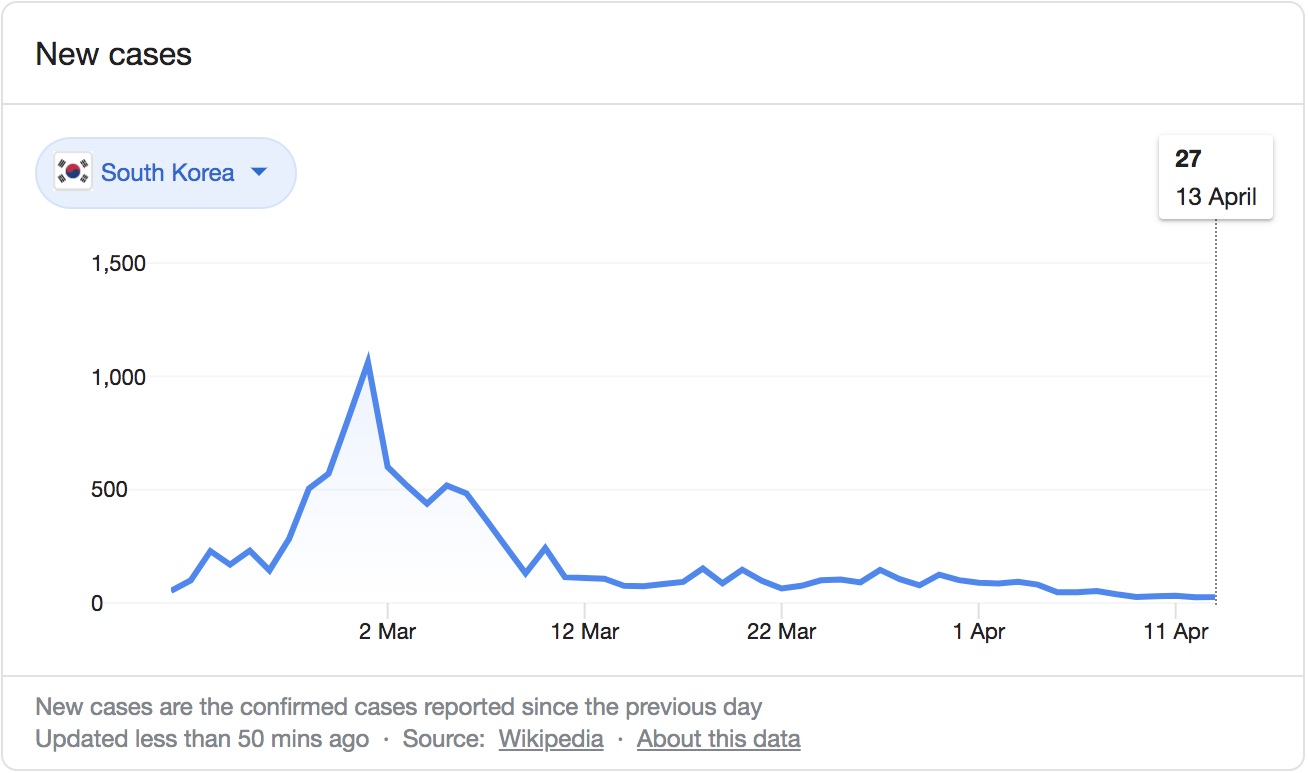Click the 1,500 y-axis label
Screen dimensions: 1309x773
pyautogui.click(x=118, y=264)
